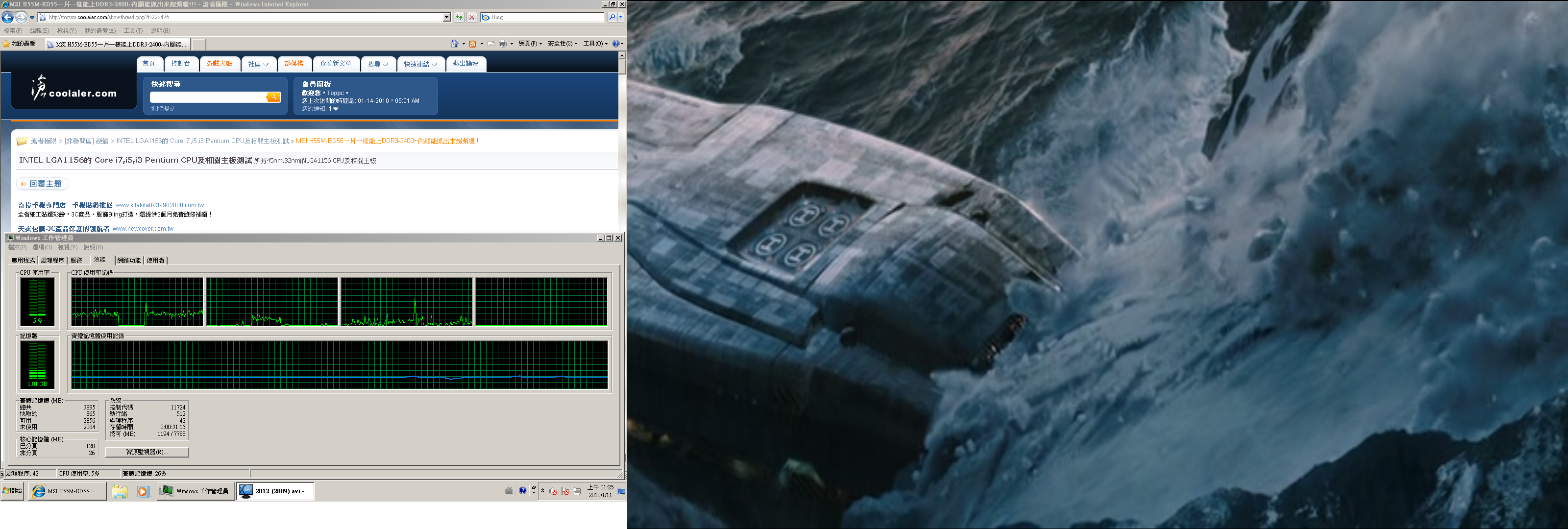The height and width of the screenshot is (529, 1568).
Task: Open the 部落格 forum tab
Action: click(x=294, y=64)
